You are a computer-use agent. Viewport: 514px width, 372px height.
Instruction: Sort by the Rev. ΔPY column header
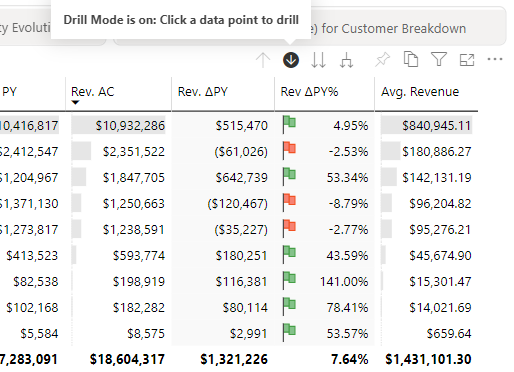point(203,92)
